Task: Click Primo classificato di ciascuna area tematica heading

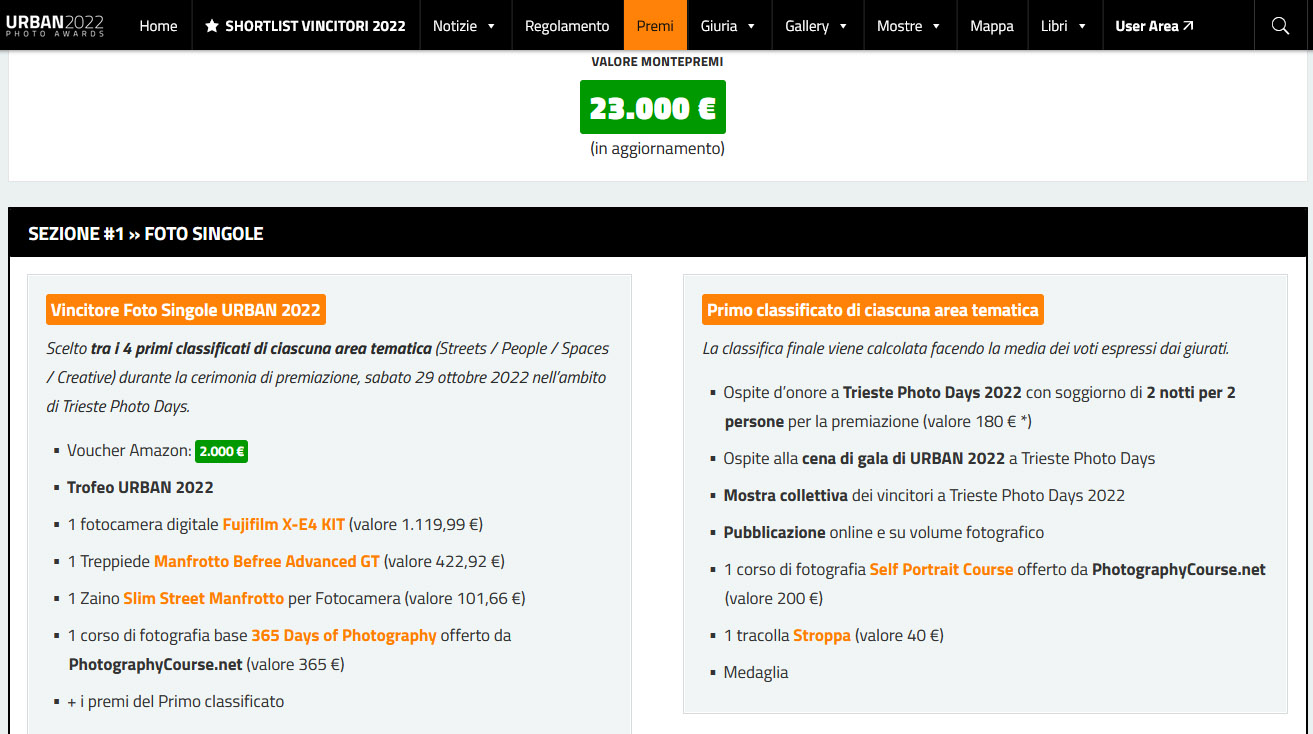Action: (x=873, y=310)
